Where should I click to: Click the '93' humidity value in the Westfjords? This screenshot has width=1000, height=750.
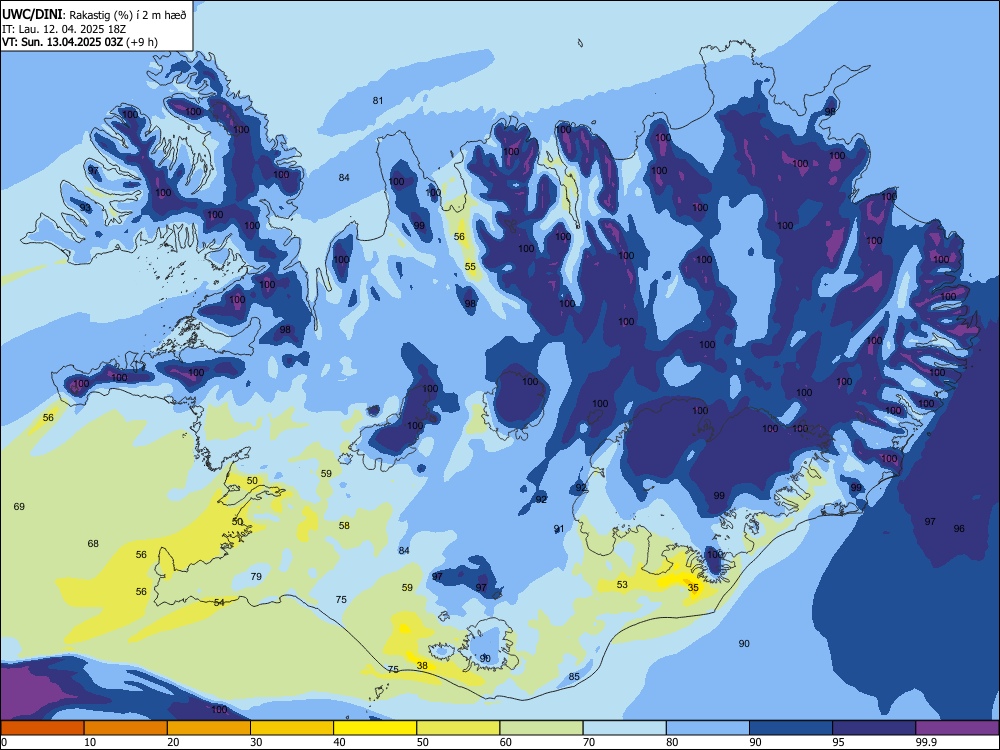click(x=85, y=208)
